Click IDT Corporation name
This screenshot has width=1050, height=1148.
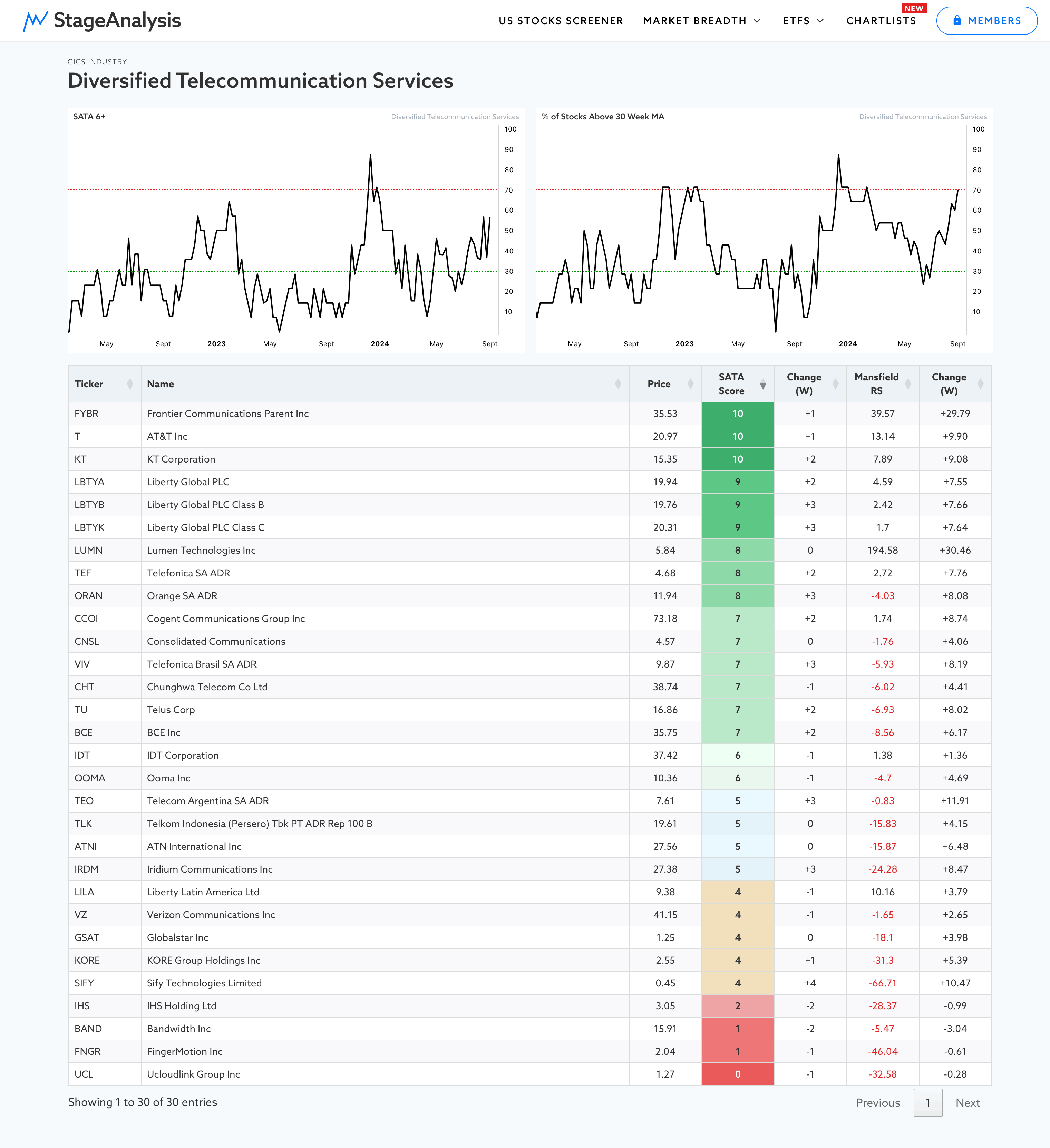pos(183,755)
